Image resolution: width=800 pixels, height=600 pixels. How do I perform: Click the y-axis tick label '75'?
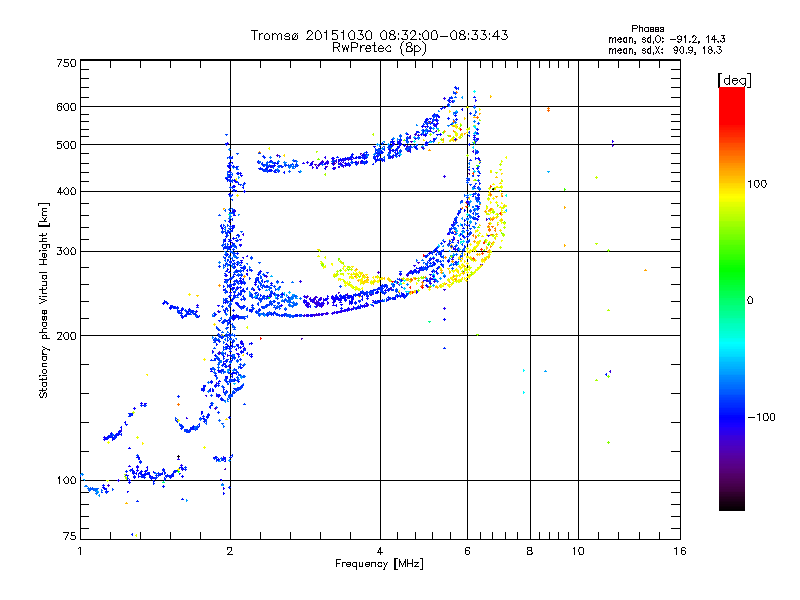point(70,536)
